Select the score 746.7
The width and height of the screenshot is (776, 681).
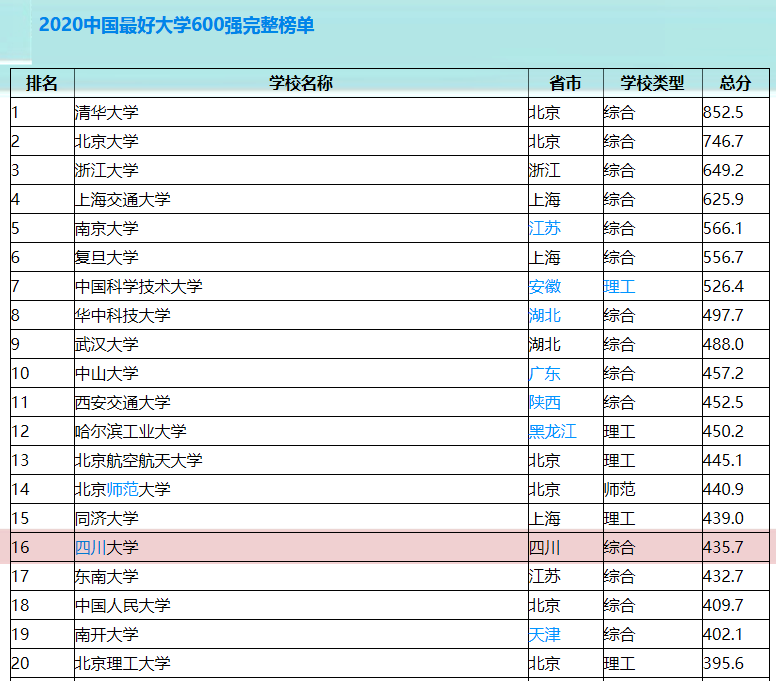click(x=723, y=142)
